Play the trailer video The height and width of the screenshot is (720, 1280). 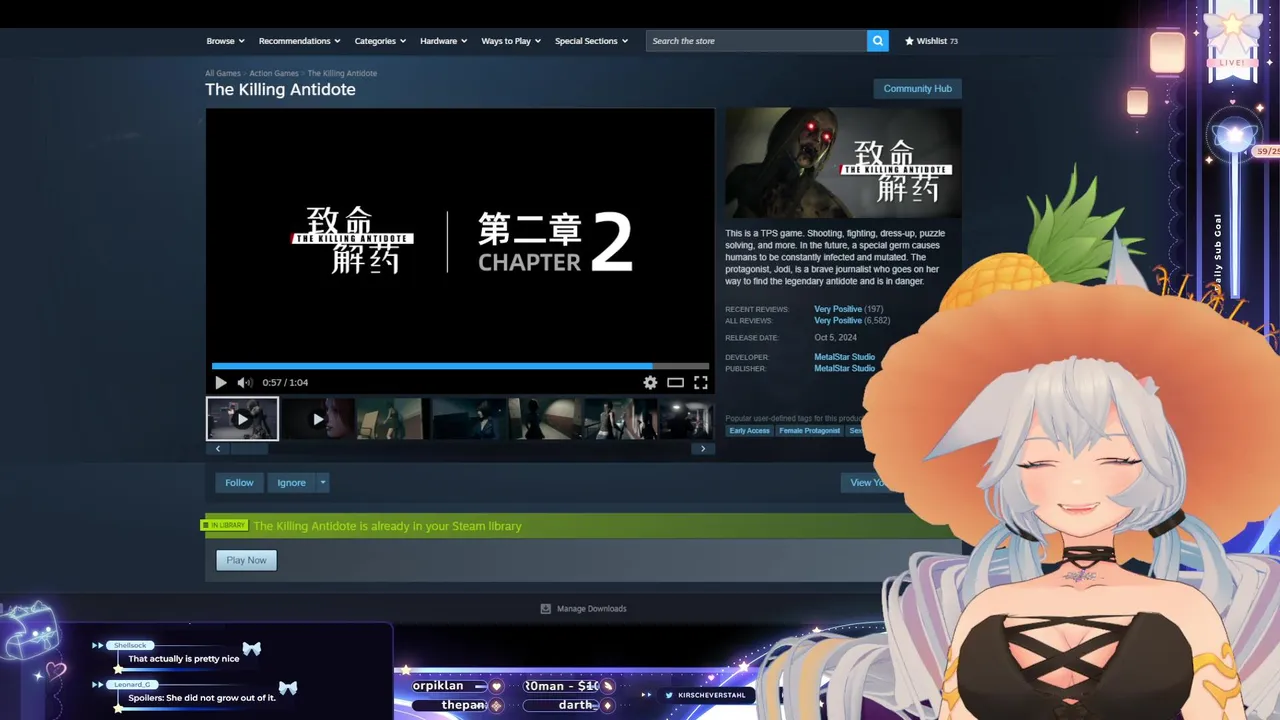pos(221,382)
